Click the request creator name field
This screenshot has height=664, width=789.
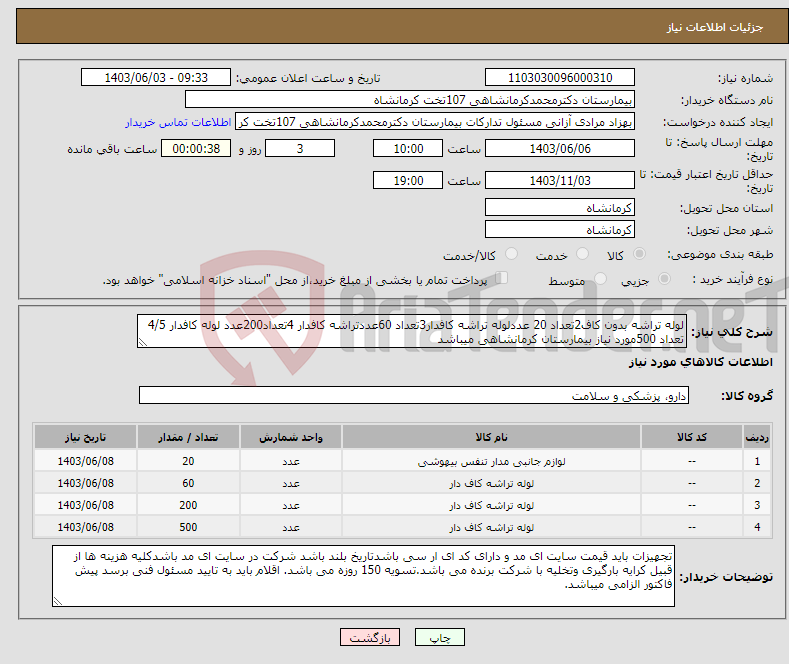click(x=435, y=122)
